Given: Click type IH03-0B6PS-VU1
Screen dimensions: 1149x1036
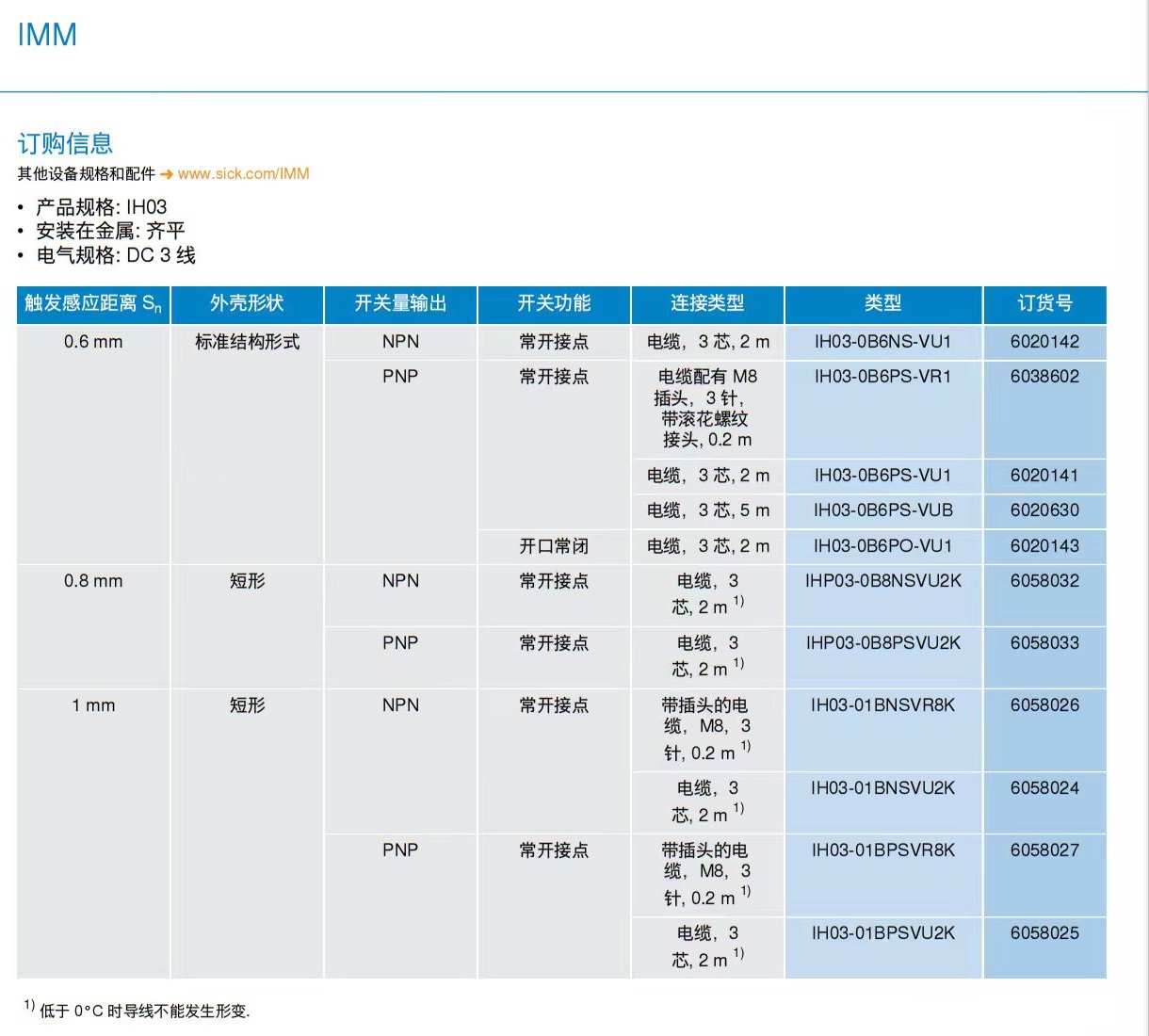Looking at the screenshot, I should pos(882,476).
